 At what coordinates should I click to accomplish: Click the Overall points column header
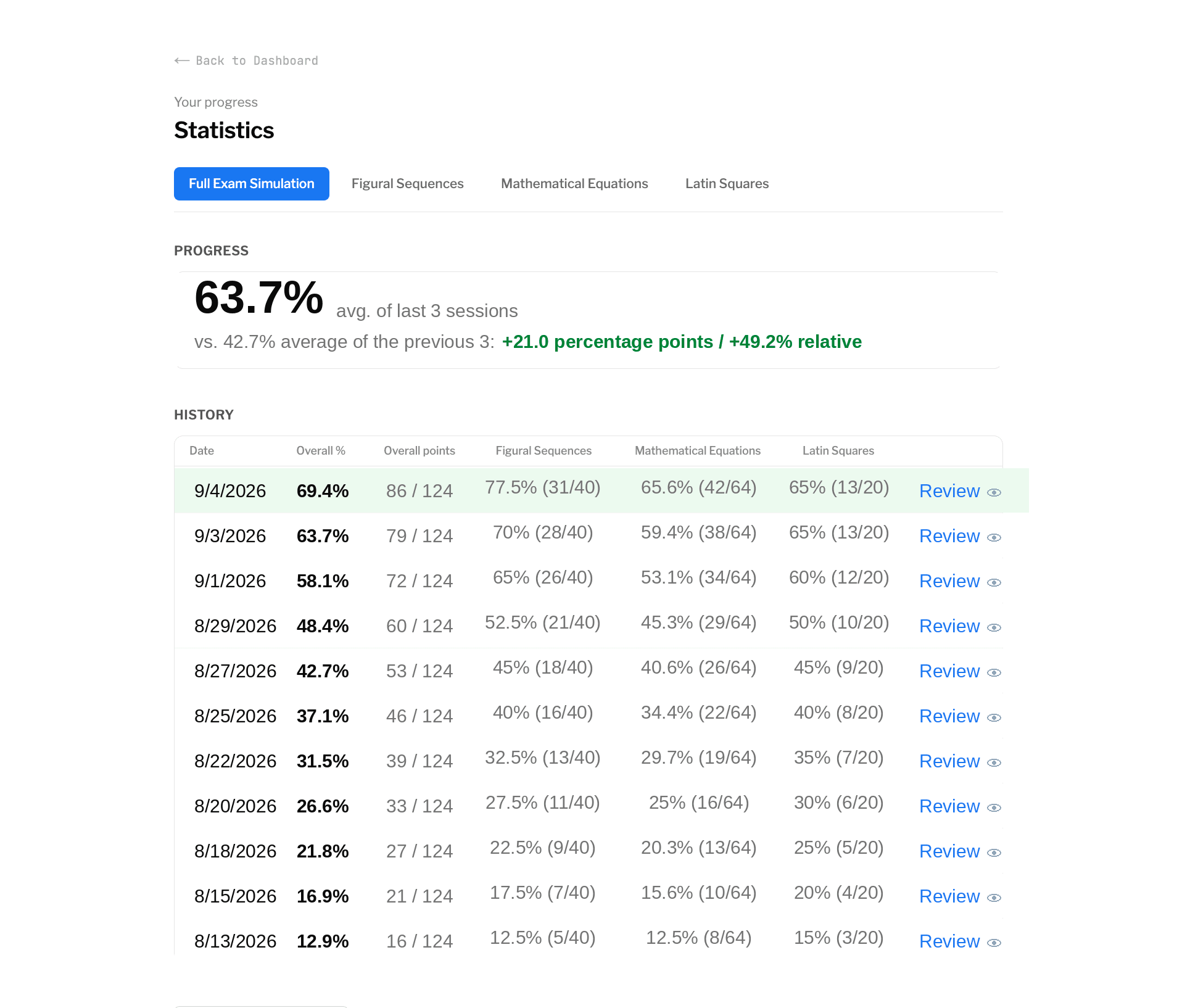[419, 451]
